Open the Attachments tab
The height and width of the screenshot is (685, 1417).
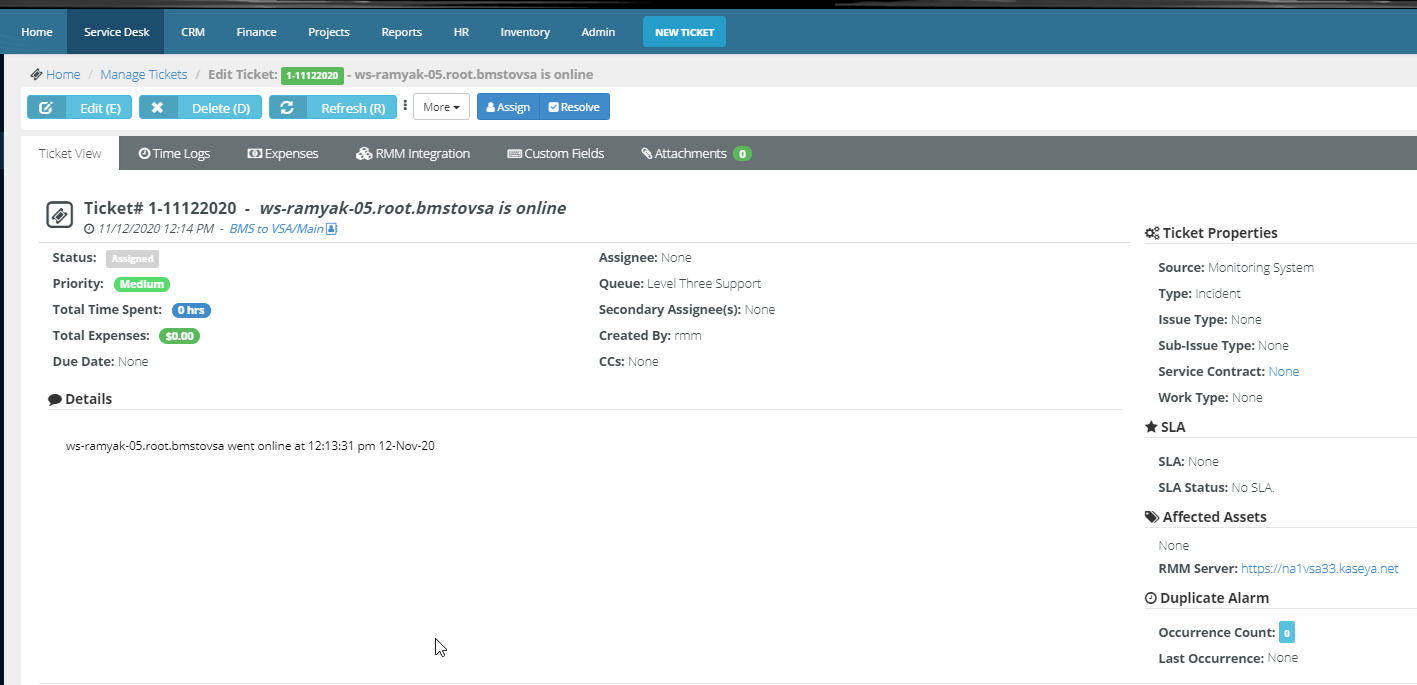pos(695,154)
